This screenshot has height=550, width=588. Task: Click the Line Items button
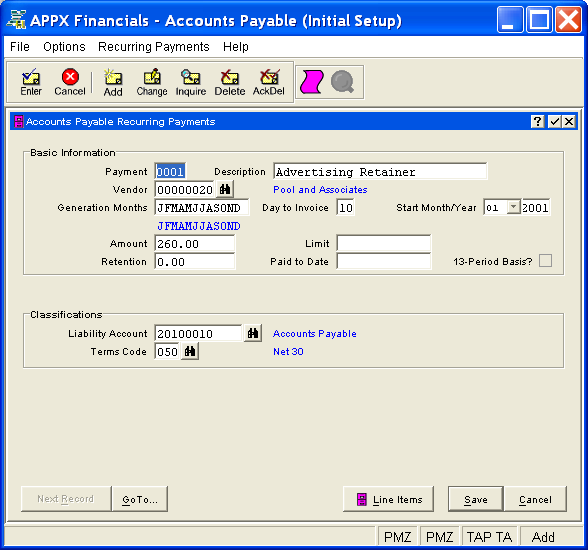coord(388,499)
